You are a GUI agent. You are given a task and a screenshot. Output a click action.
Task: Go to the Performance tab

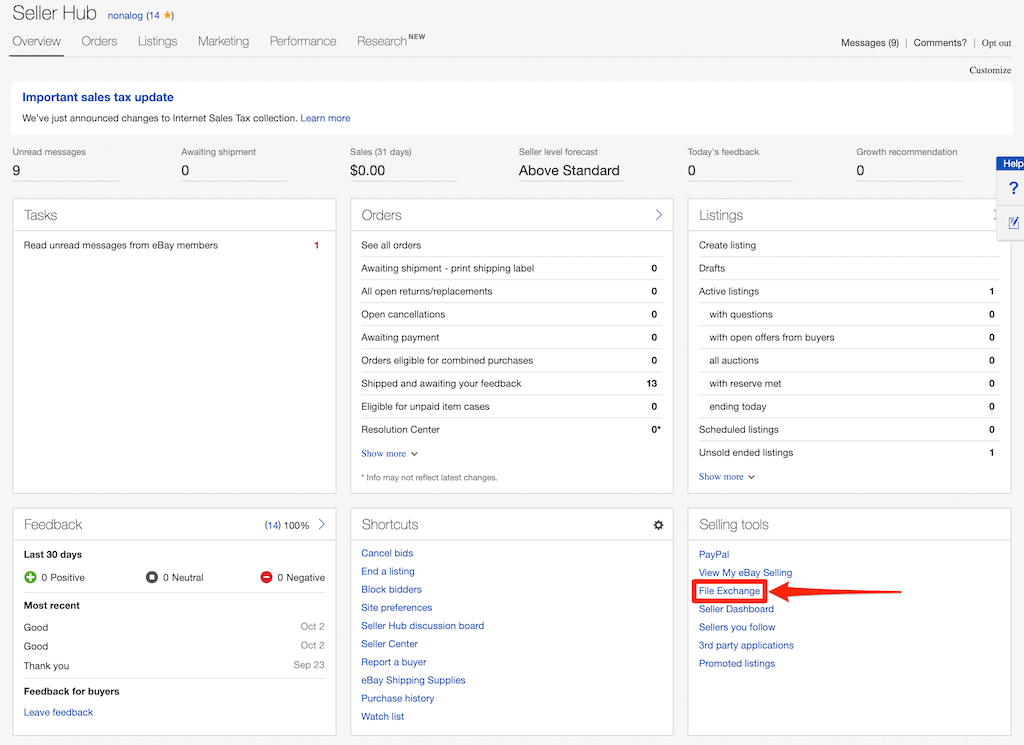point(303,41)
